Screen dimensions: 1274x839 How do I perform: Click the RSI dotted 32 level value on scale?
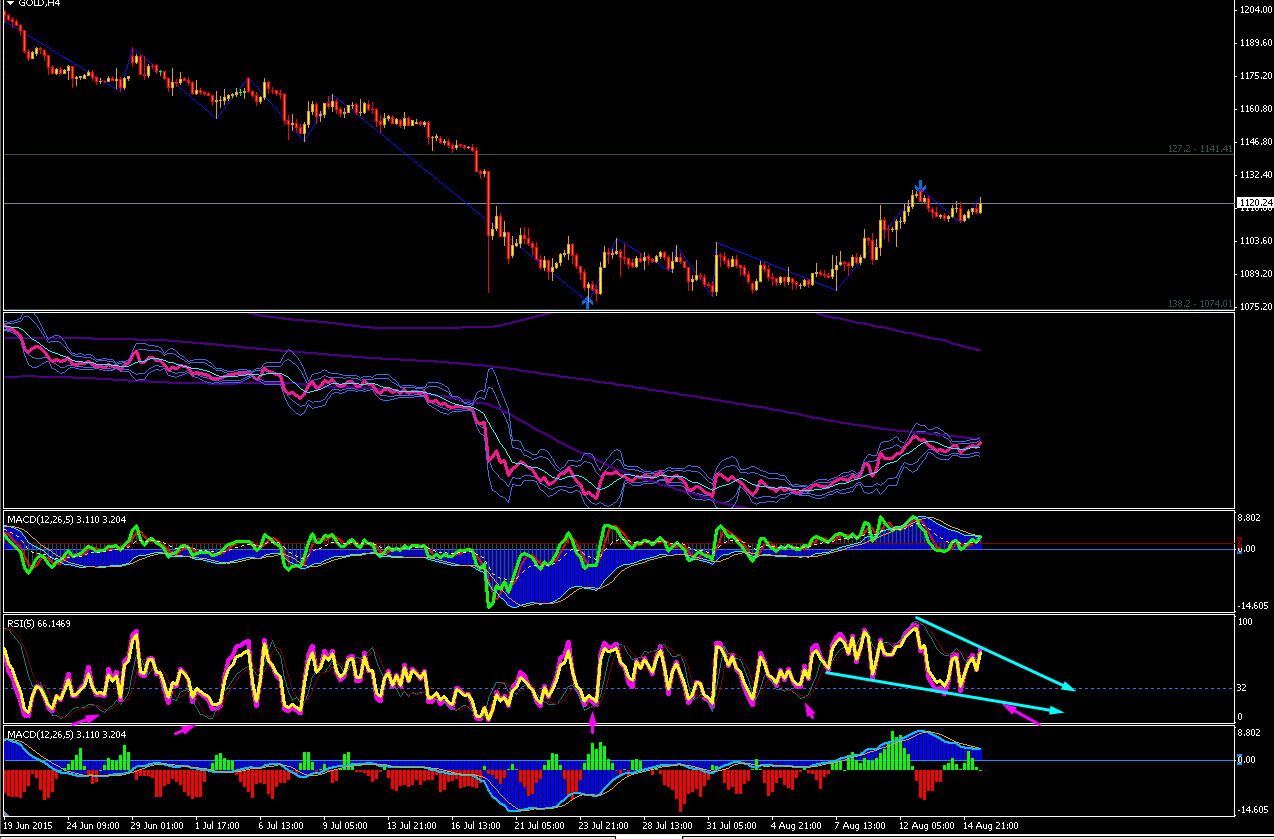pyautogui.click(x=1246, y=688)
